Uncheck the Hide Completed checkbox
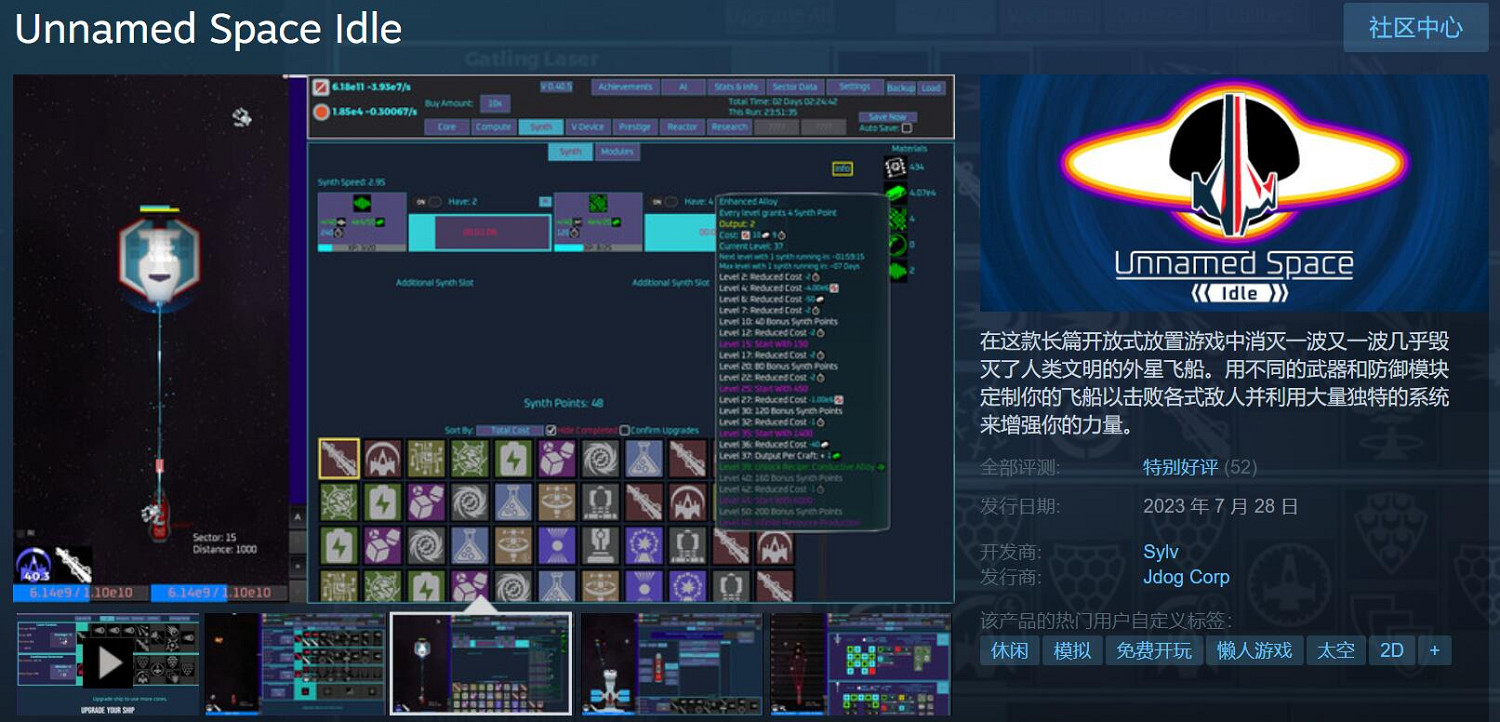This screenshot has width=1500, height=722. click(551, 432)
